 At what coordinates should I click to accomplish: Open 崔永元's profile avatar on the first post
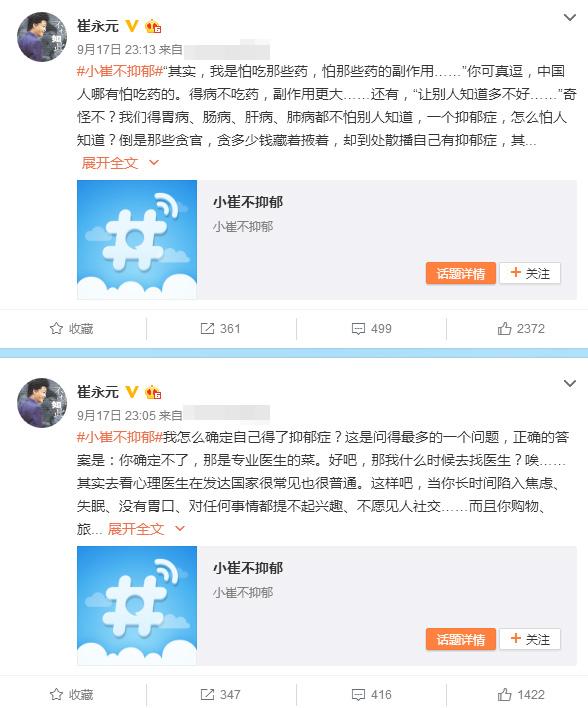point(42,37)
